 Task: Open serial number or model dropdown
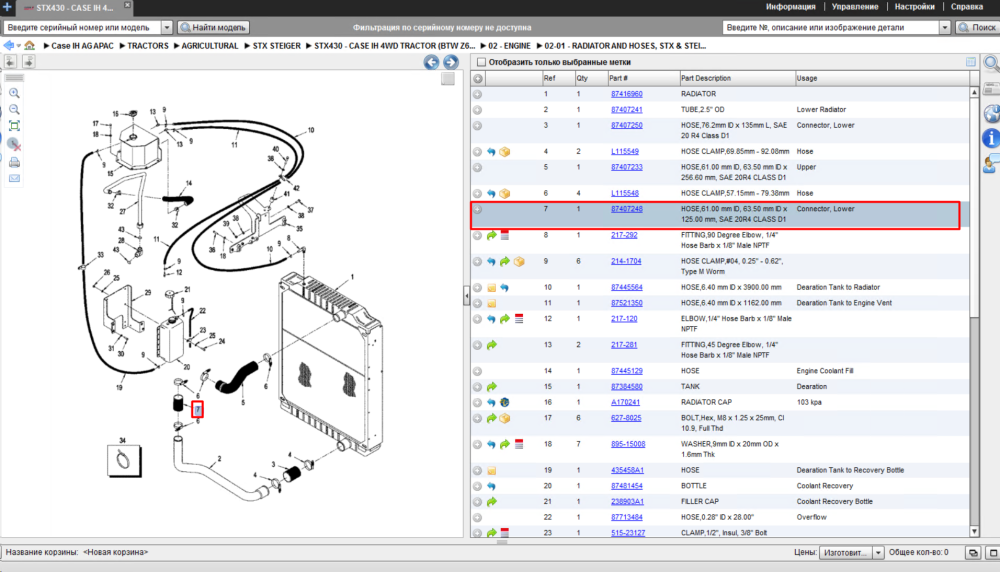tap(166, 27)
